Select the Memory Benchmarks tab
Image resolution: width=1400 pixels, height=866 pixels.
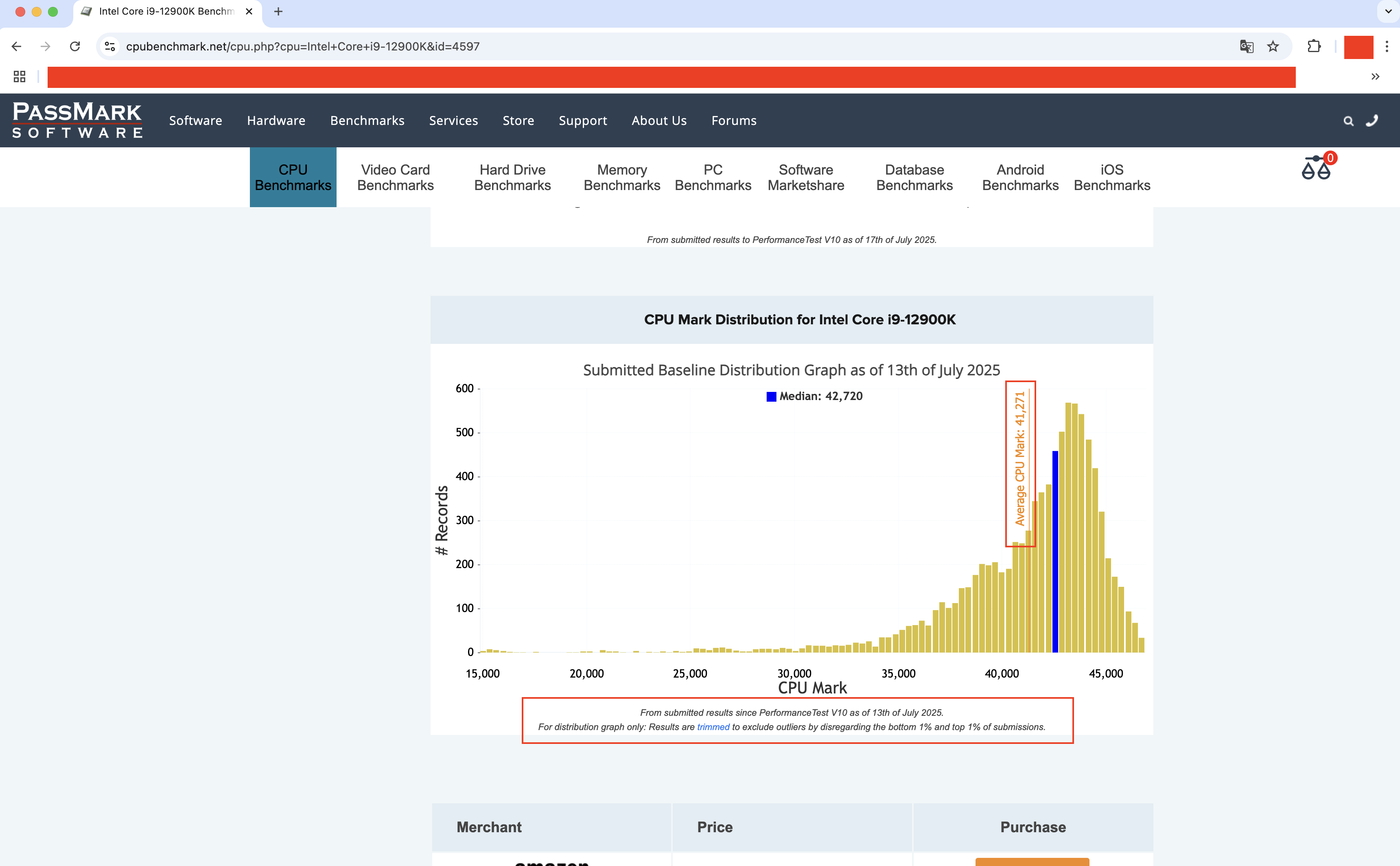coord(621,177)
